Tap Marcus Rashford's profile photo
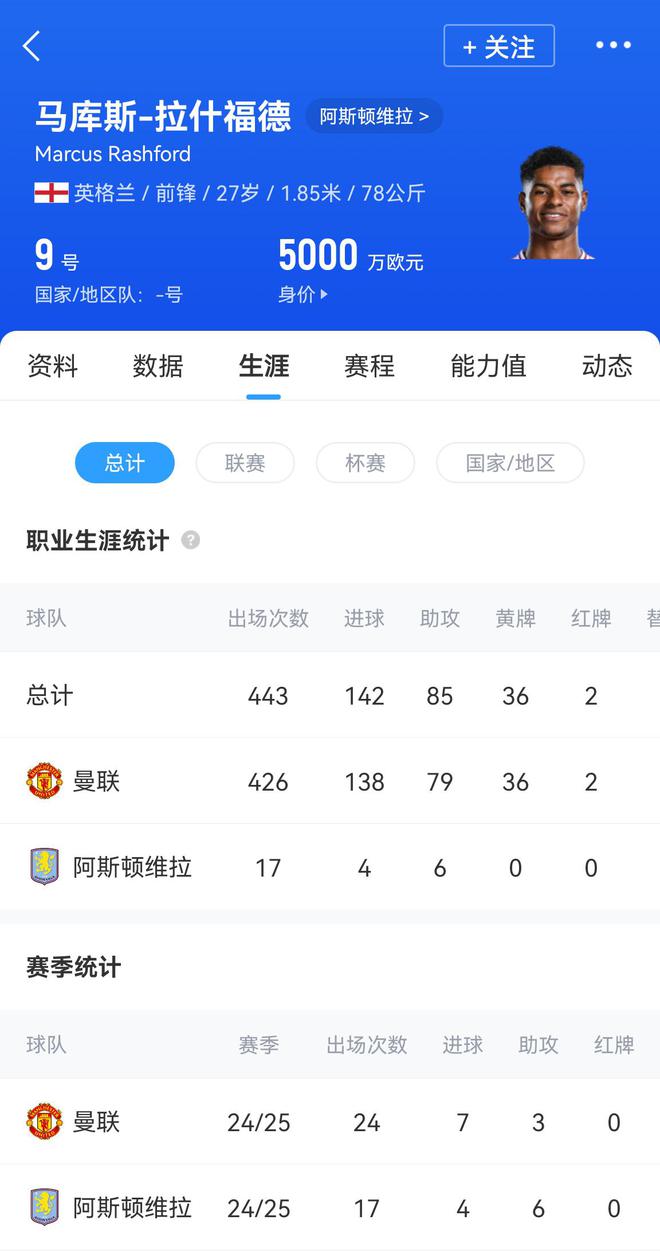Screen dimensions: 660x1251 click(x=553, y=204)
